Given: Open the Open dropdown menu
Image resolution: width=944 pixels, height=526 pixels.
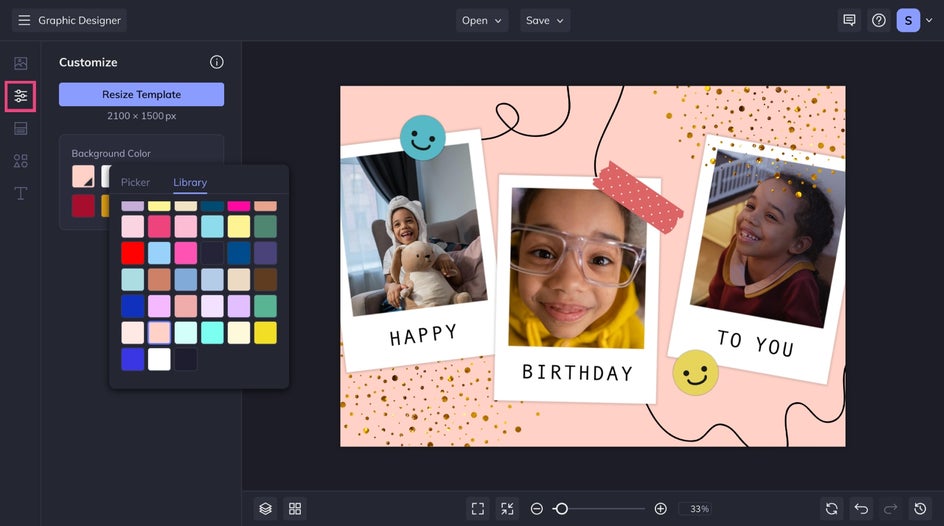Looking at the screenshot, I should tap(482, 20).
